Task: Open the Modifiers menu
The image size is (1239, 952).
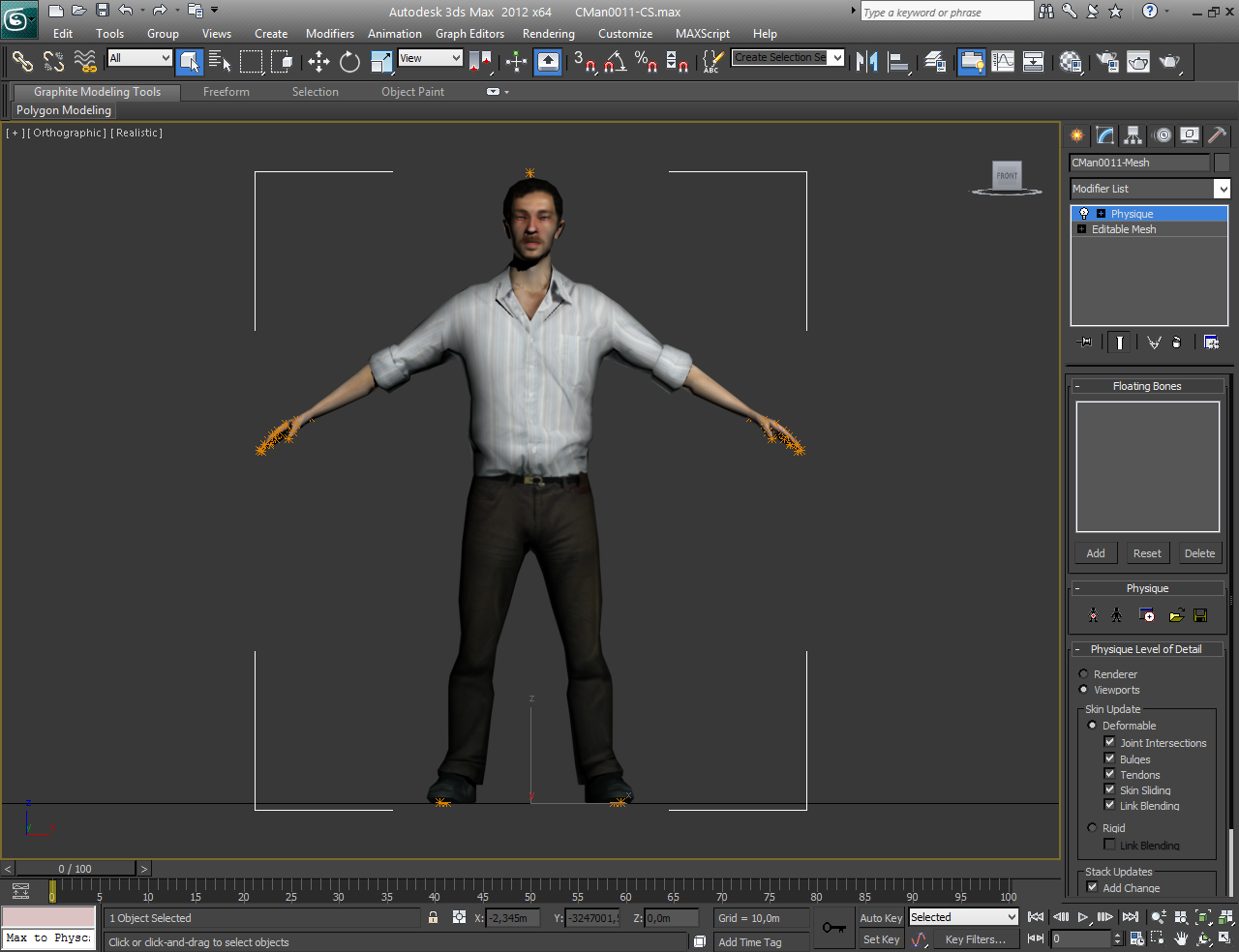Action: pos(329,34)
